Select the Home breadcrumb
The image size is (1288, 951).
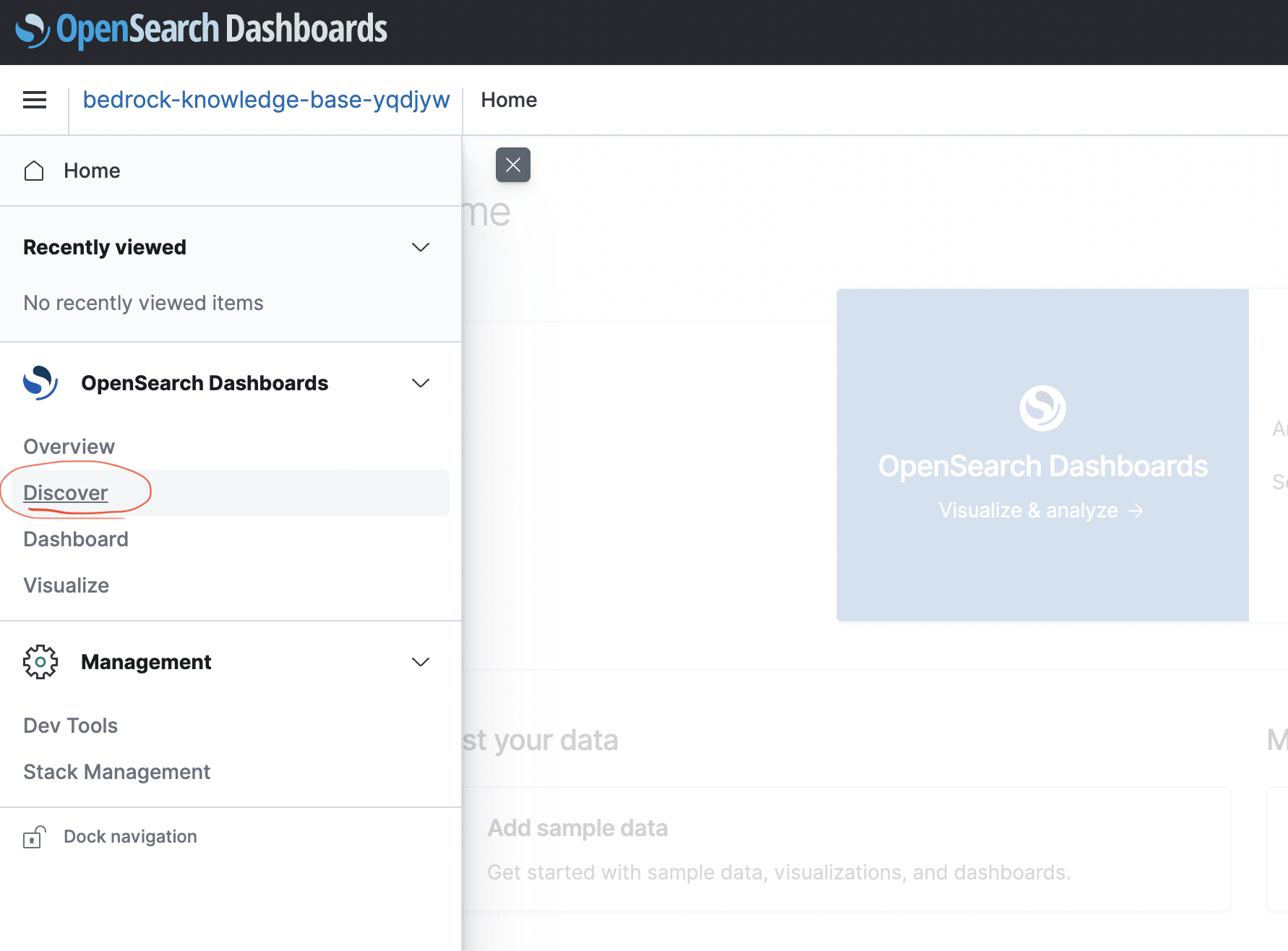click(509, 100)
